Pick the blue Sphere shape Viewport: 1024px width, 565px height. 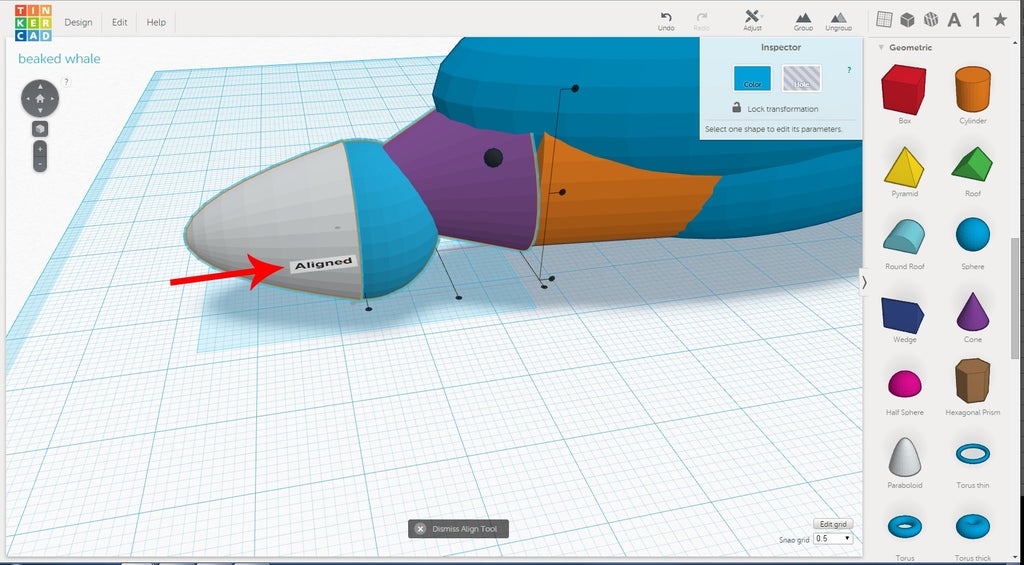tap(972, 234)
